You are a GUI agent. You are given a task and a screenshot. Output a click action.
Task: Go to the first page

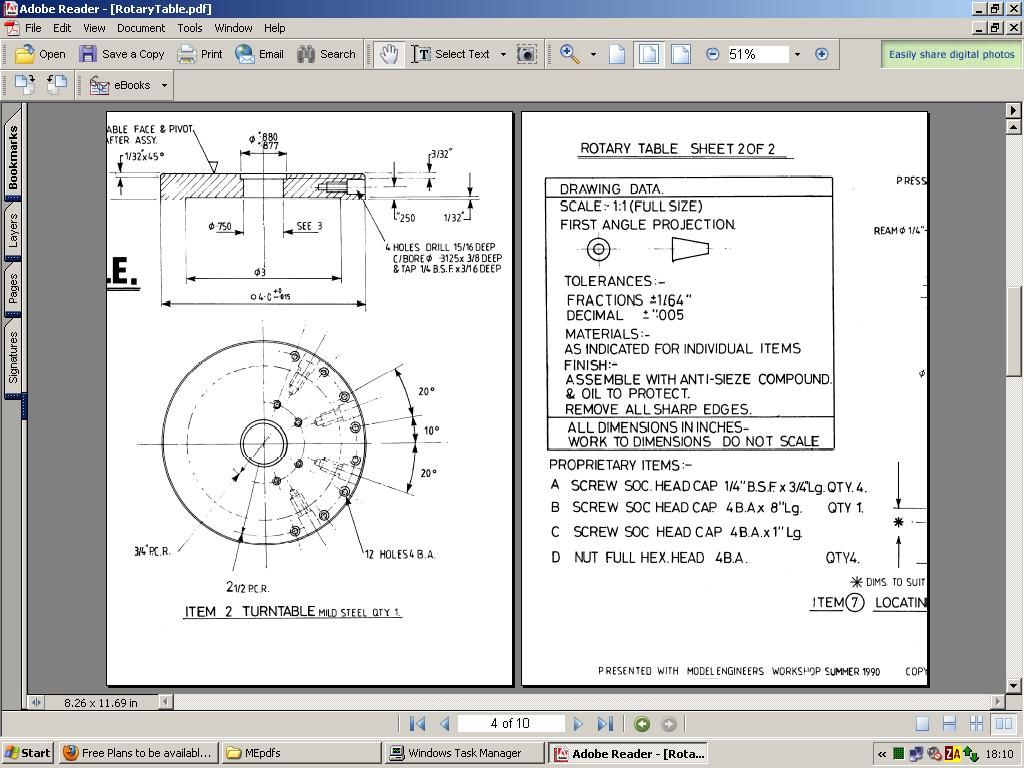tap(417, 724)
